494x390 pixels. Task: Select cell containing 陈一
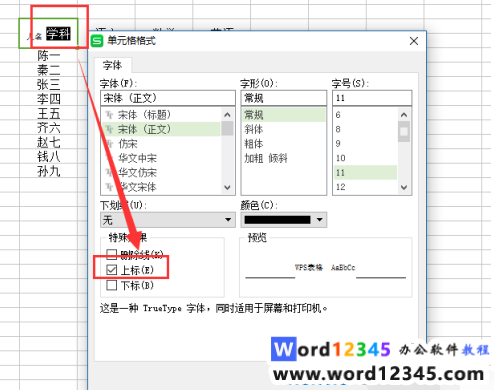coord(49,56)
